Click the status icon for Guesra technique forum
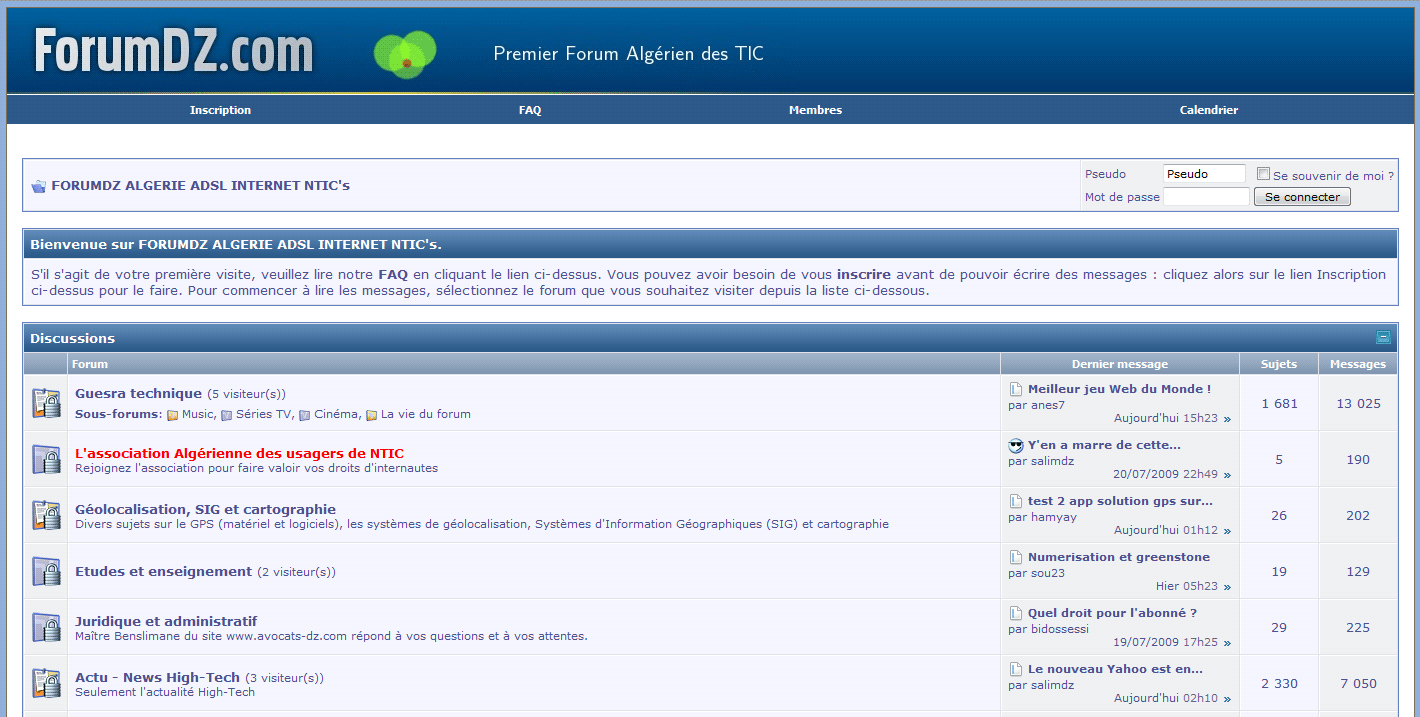 click(46, 403)
